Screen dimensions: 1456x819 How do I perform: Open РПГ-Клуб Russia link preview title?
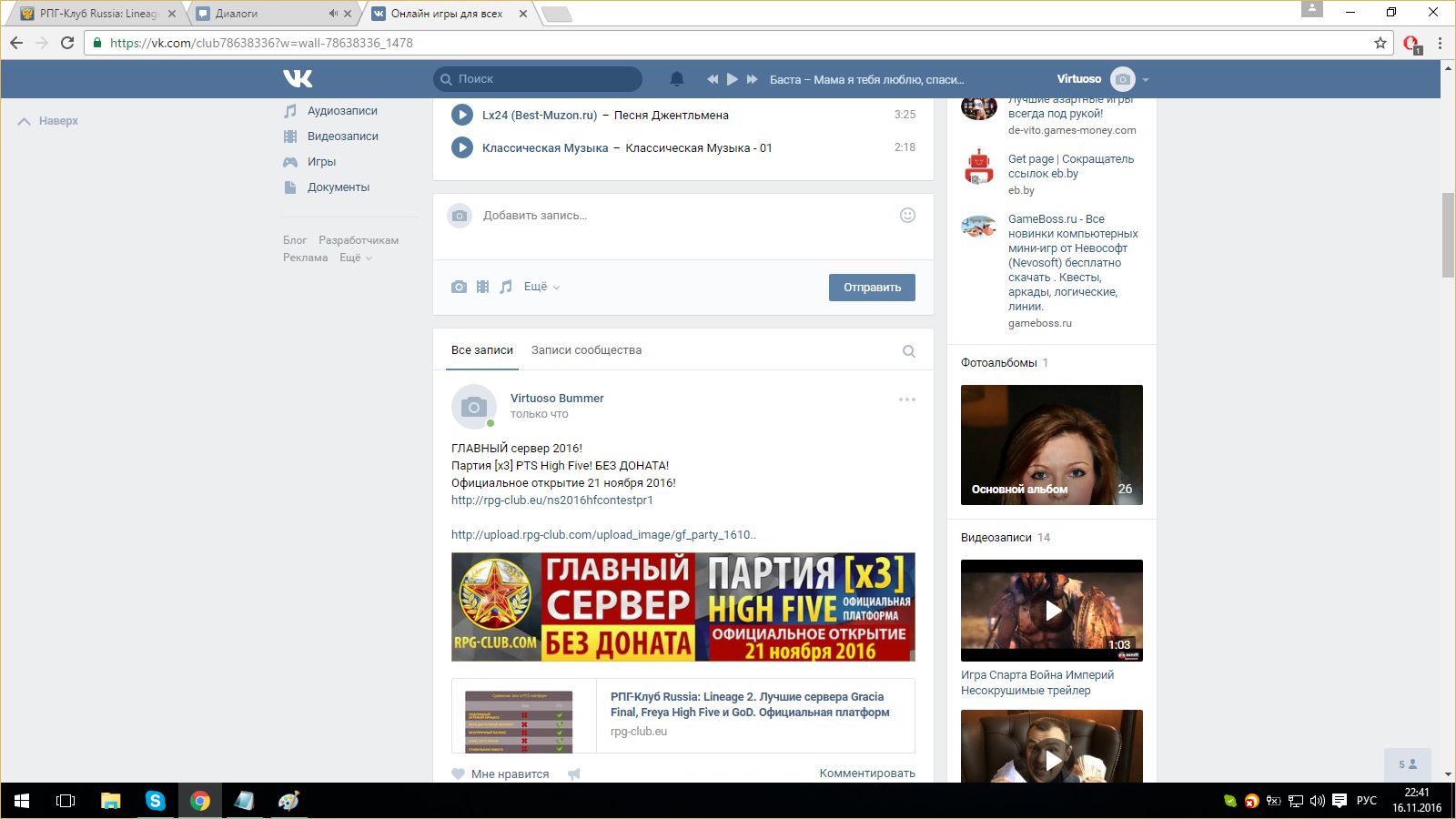[x=750, y=704]
